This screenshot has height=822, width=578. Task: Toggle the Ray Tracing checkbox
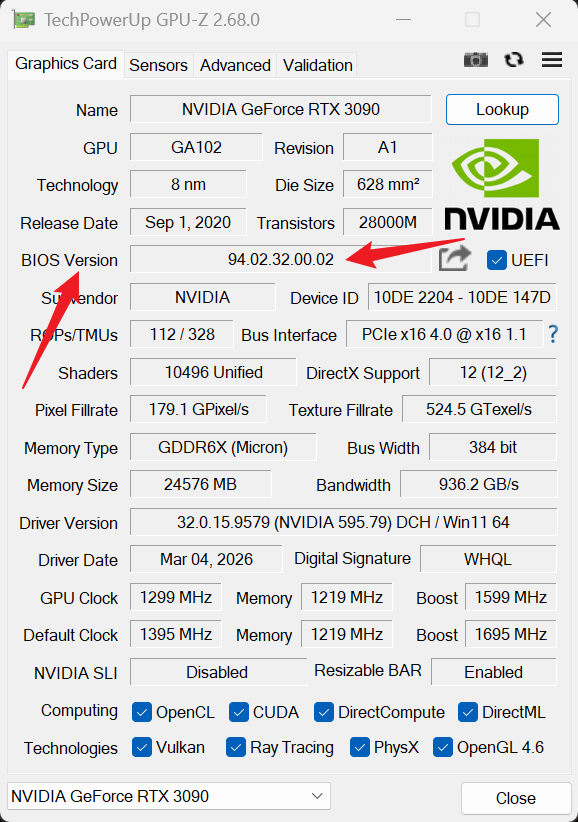[236, 748]
